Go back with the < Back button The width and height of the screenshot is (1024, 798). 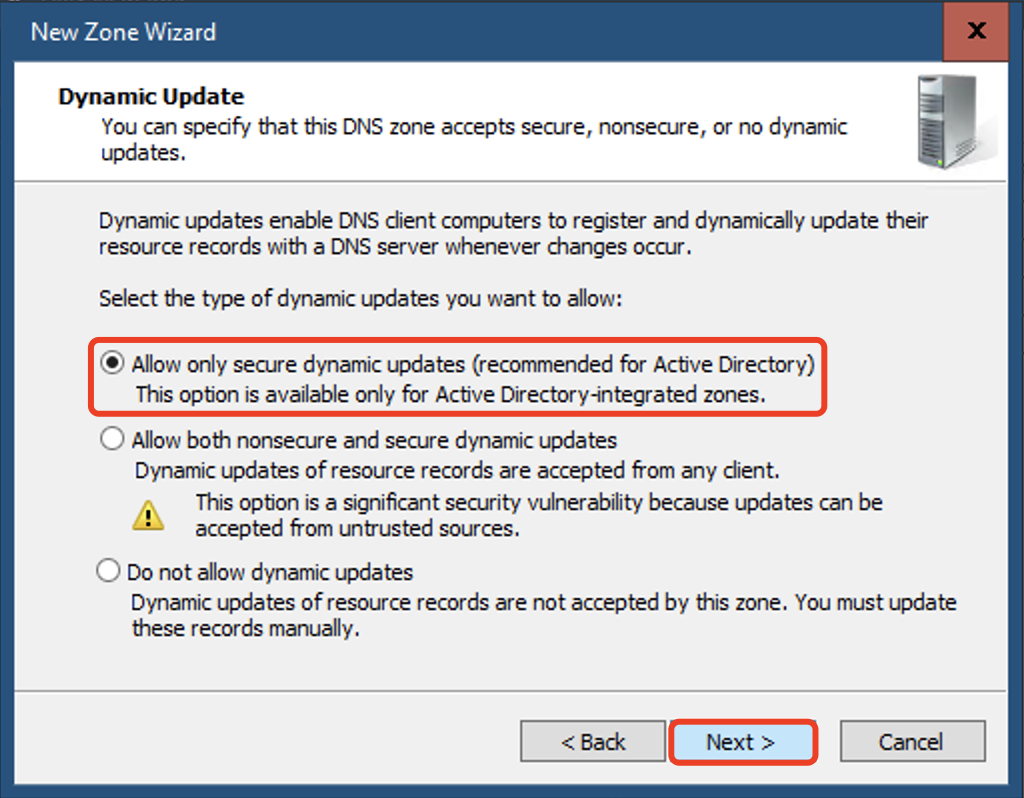(x=593, y=741)
